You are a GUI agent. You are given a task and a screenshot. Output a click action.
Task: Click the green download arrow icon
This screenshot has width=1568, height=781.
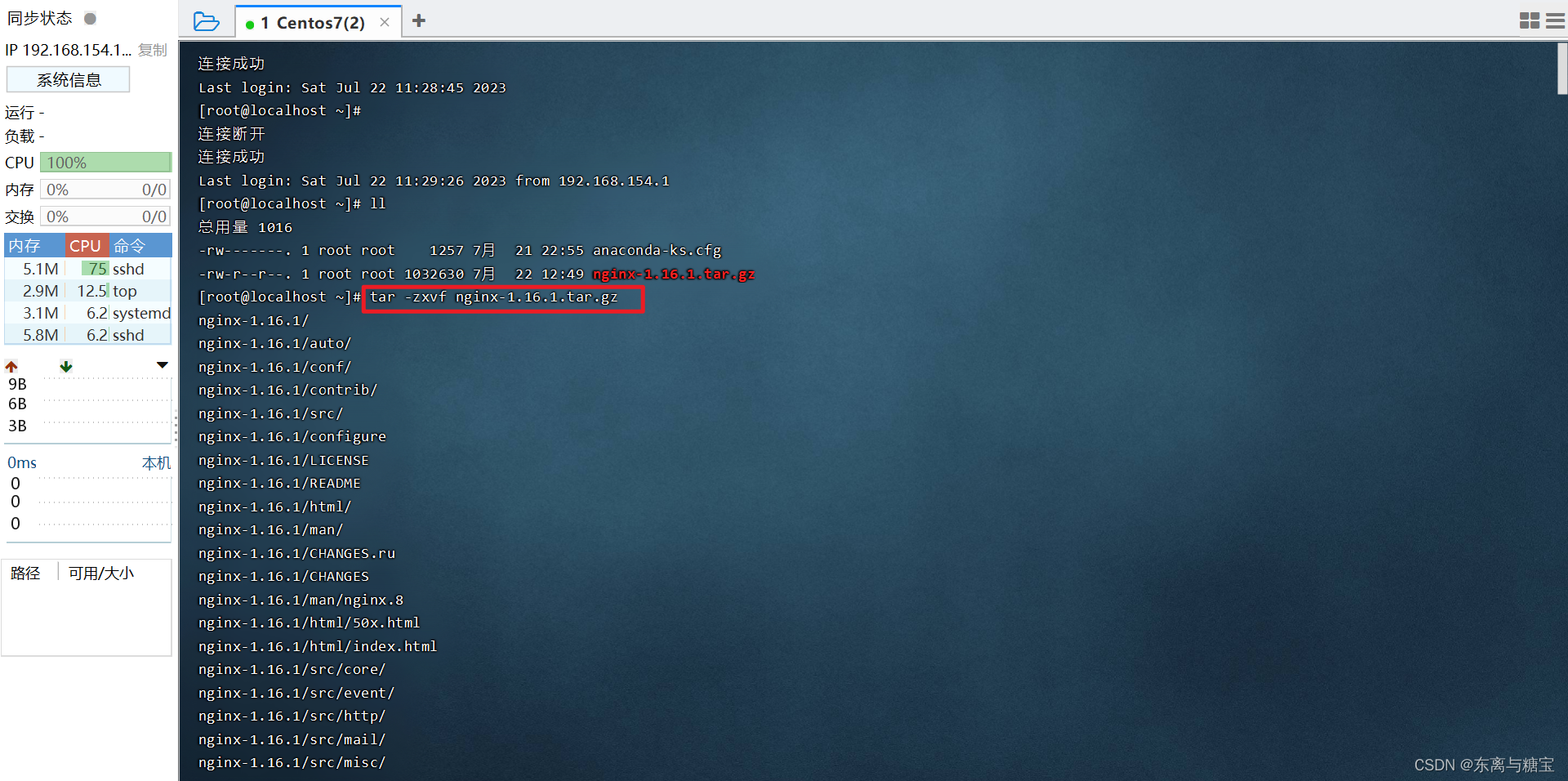[x=66, y=366]
